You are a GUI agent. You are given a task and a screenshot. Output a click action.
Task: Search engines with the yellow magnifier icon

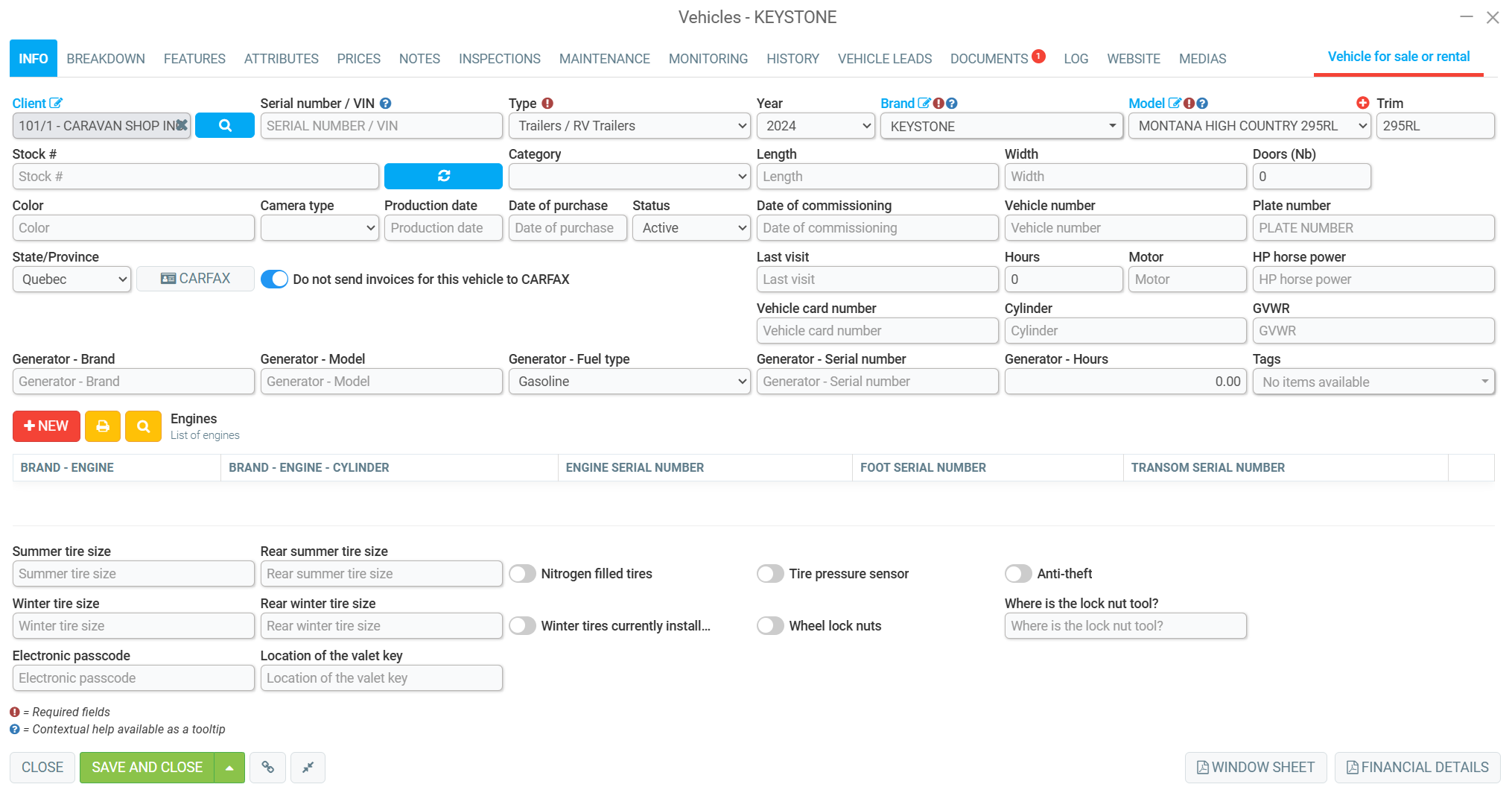point(143,426)
